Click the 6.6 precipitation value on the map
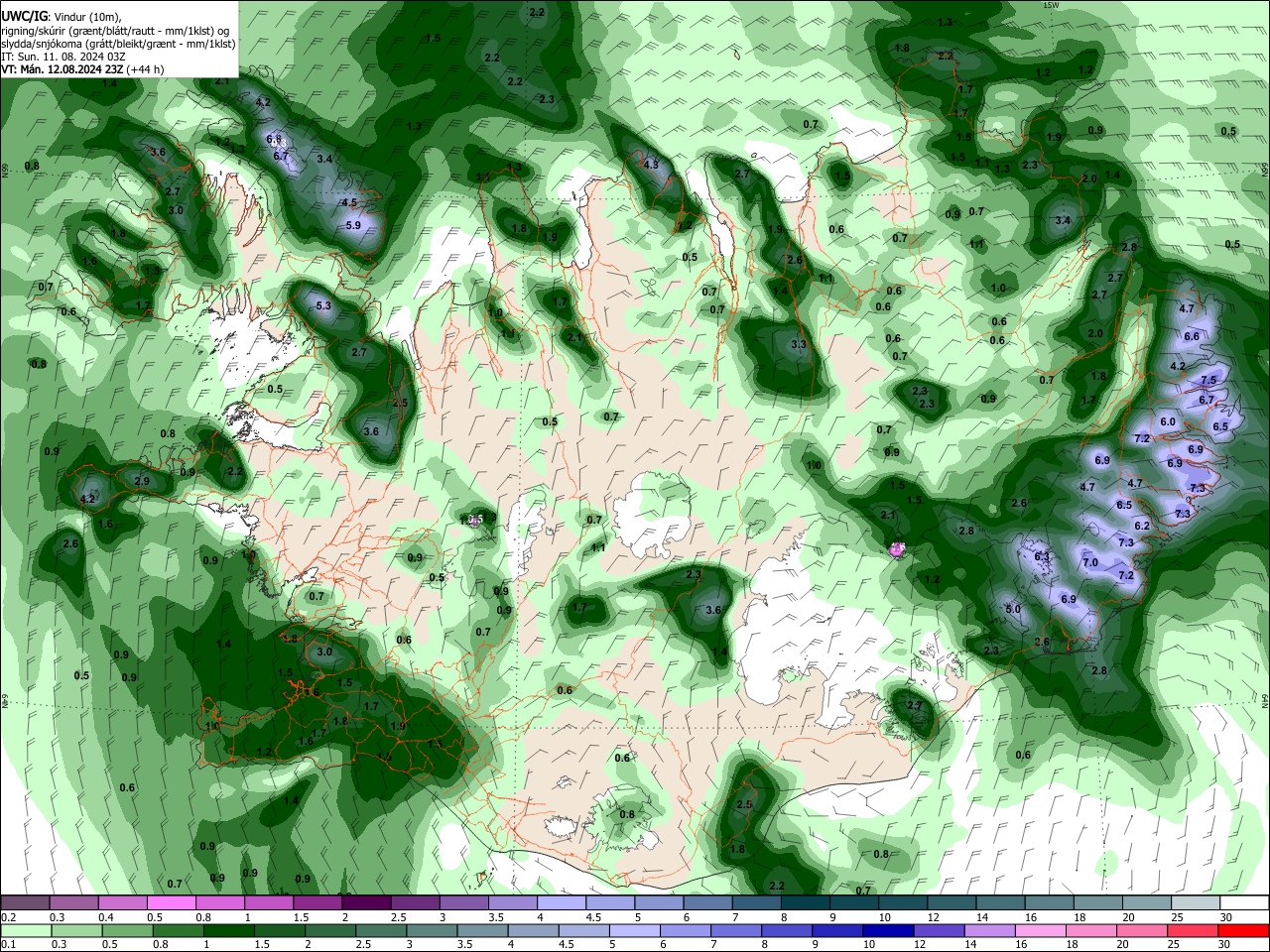This screenshot has height=952, width=1270. [x=1192, y=337]
